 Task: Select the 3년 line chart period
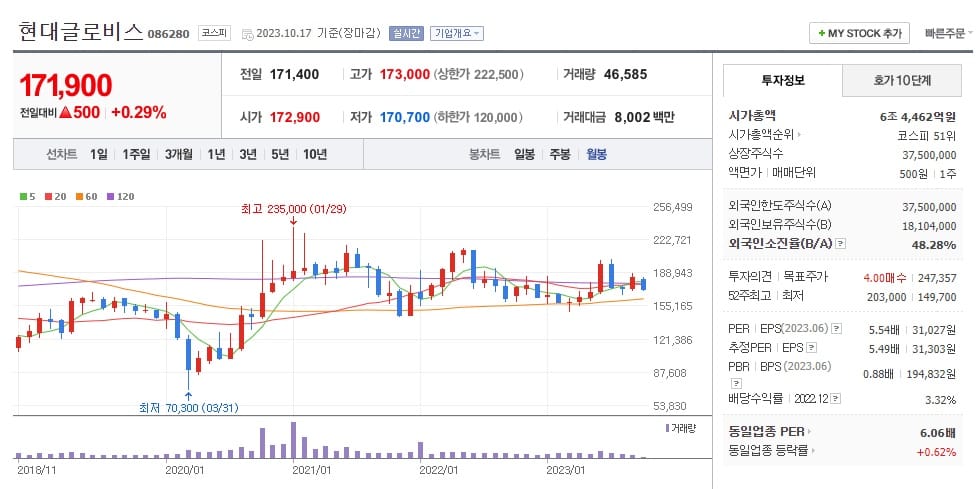[x=248, y=154]
